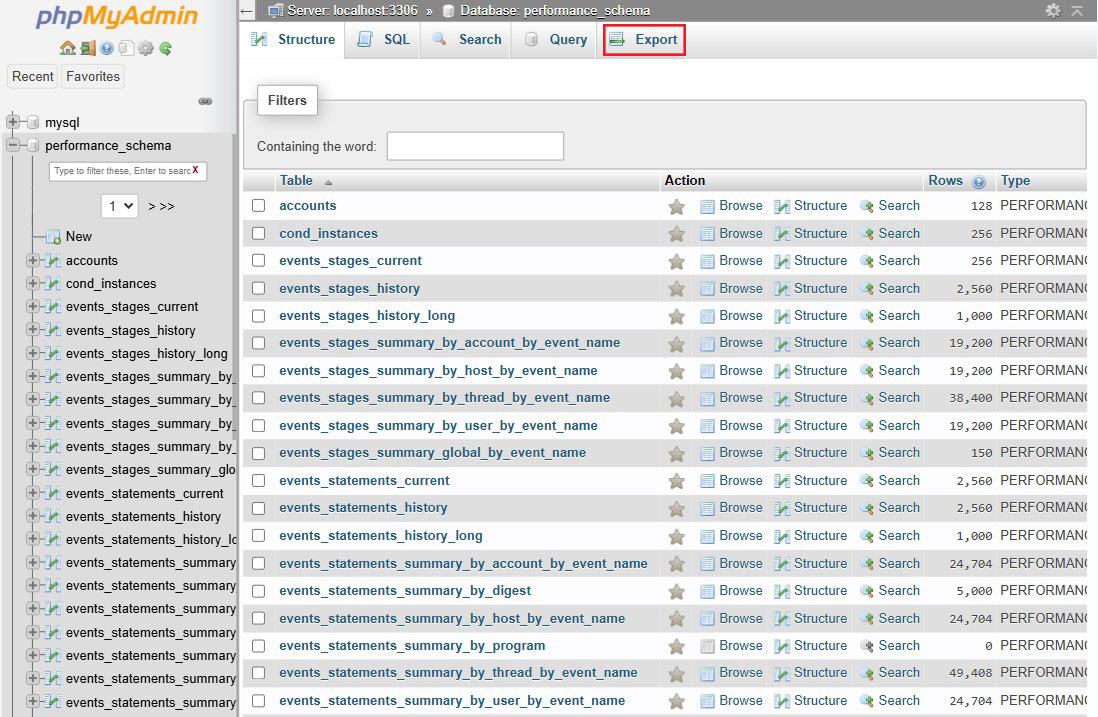Open navigation panel settings gear icon
Viewport: 1098px width, 717px height.
146,48
